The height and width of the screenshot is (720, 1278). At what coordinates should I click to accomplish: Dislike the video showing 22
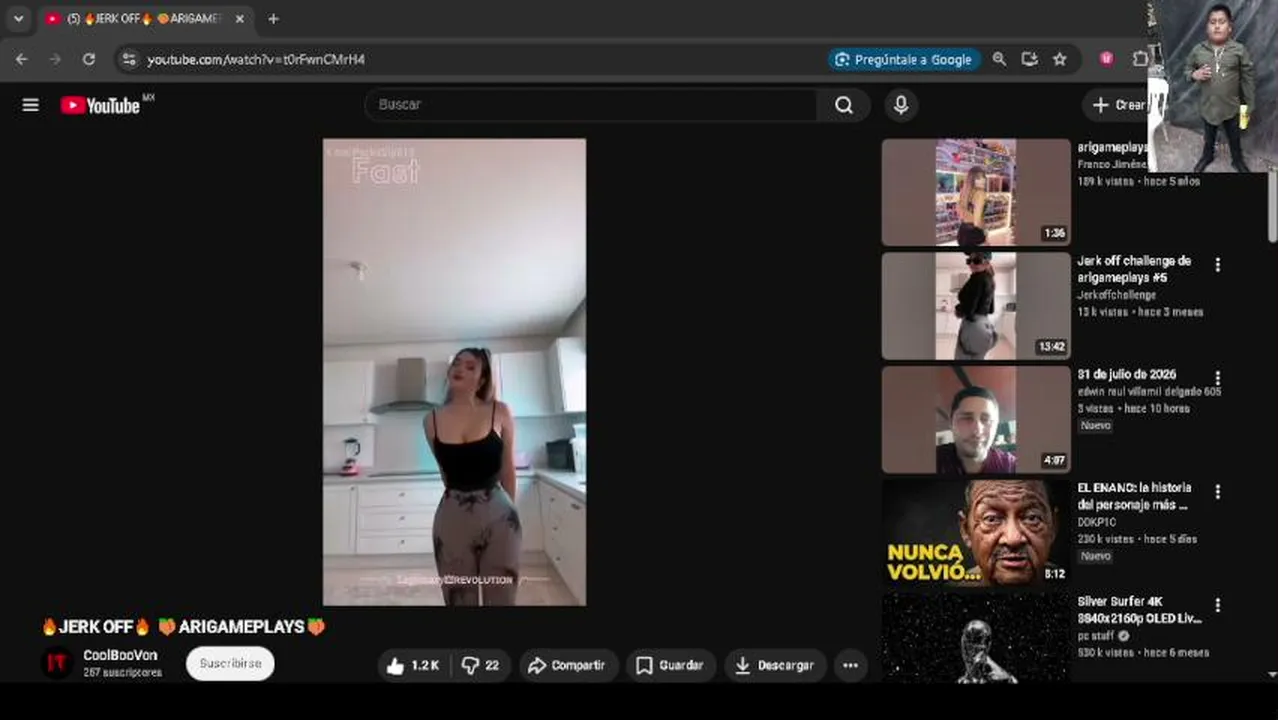[x=481, y=665]
